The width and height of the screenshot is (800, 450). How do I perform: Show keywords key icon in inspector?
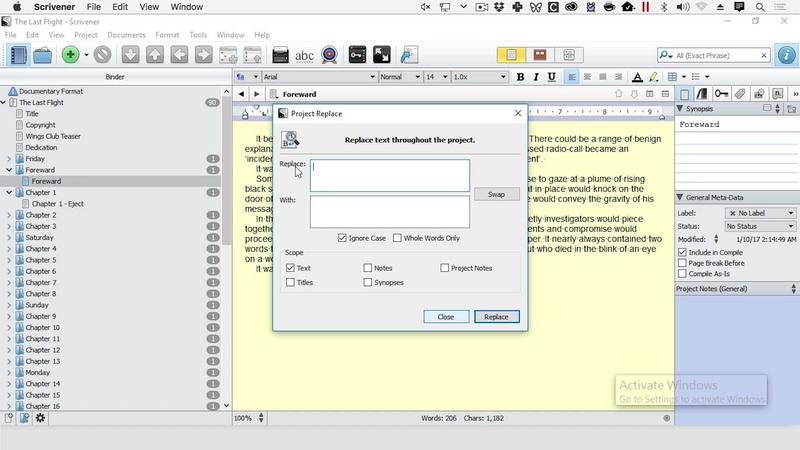click(721, 93)
